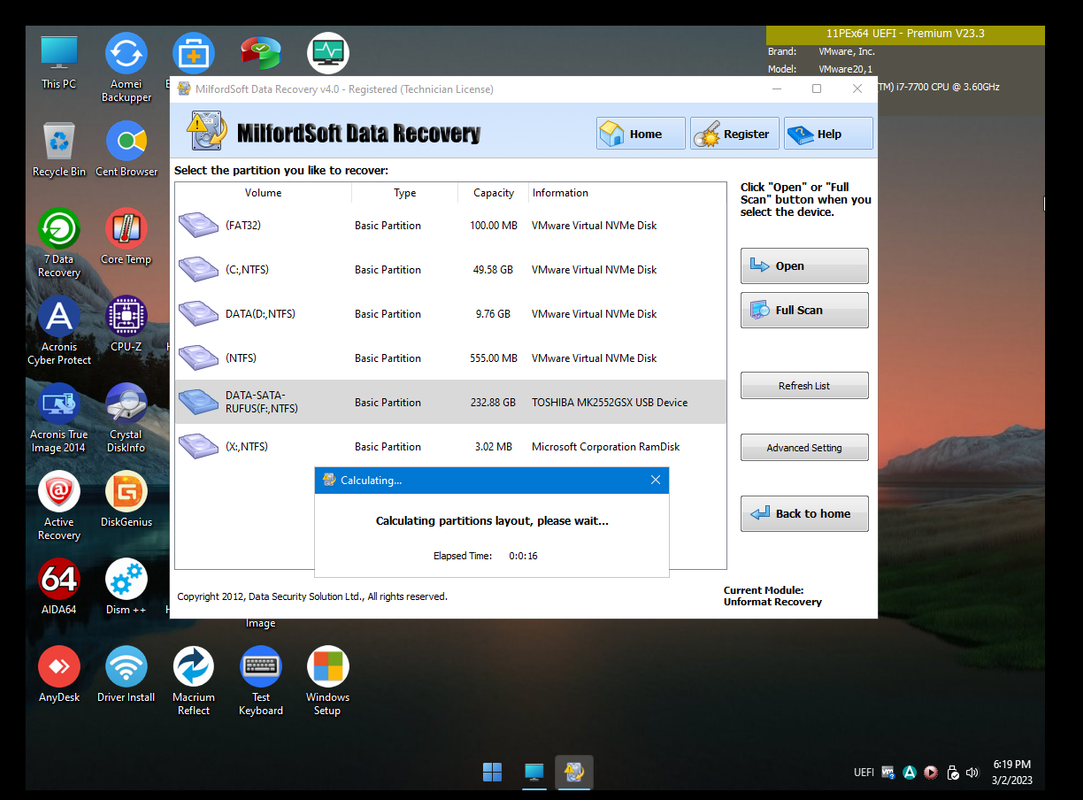Open Acronis True Image 2014 icon

point(59,419)
